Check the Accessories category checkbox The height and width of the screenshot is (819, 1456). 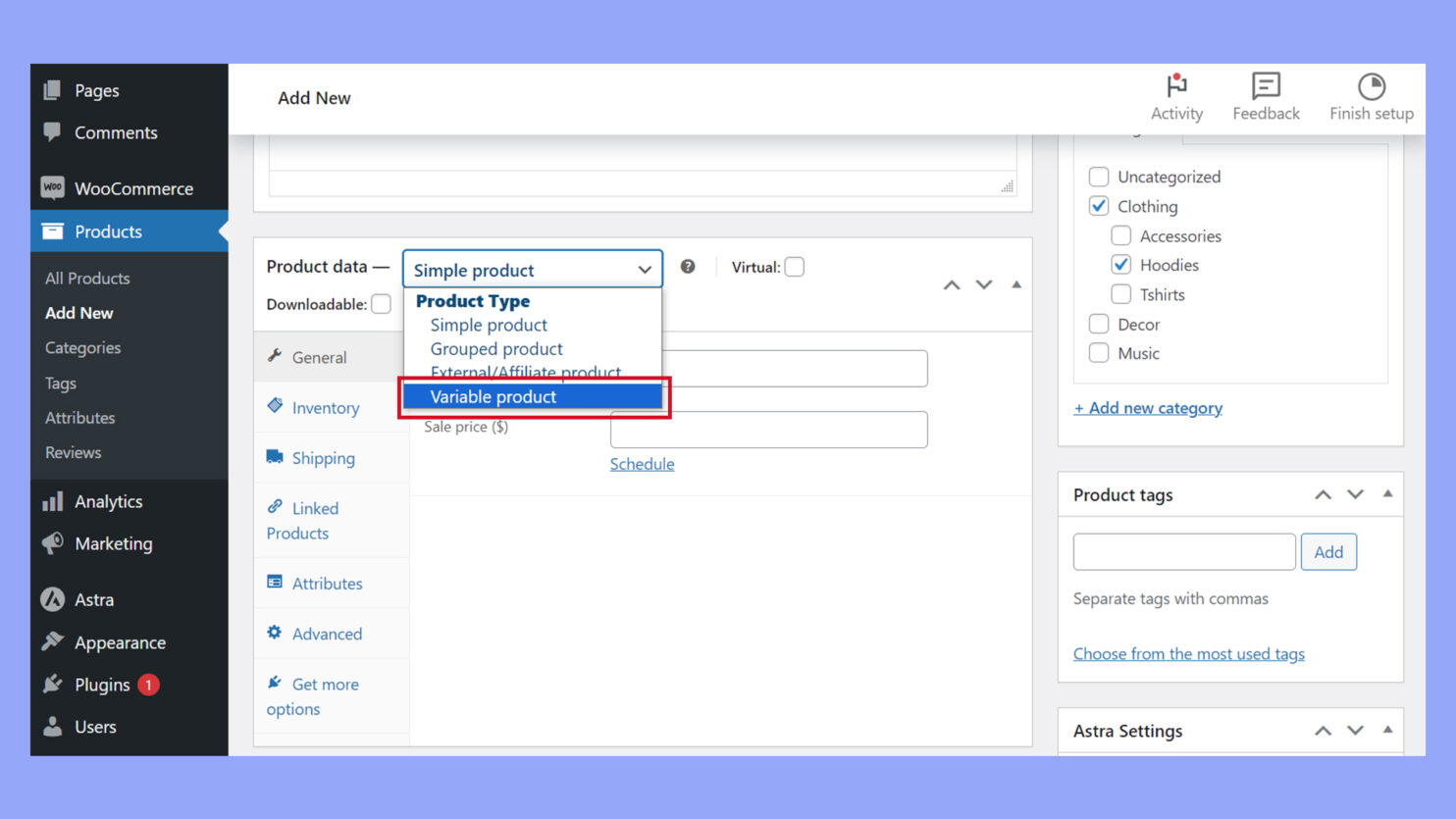point(1120,235)
